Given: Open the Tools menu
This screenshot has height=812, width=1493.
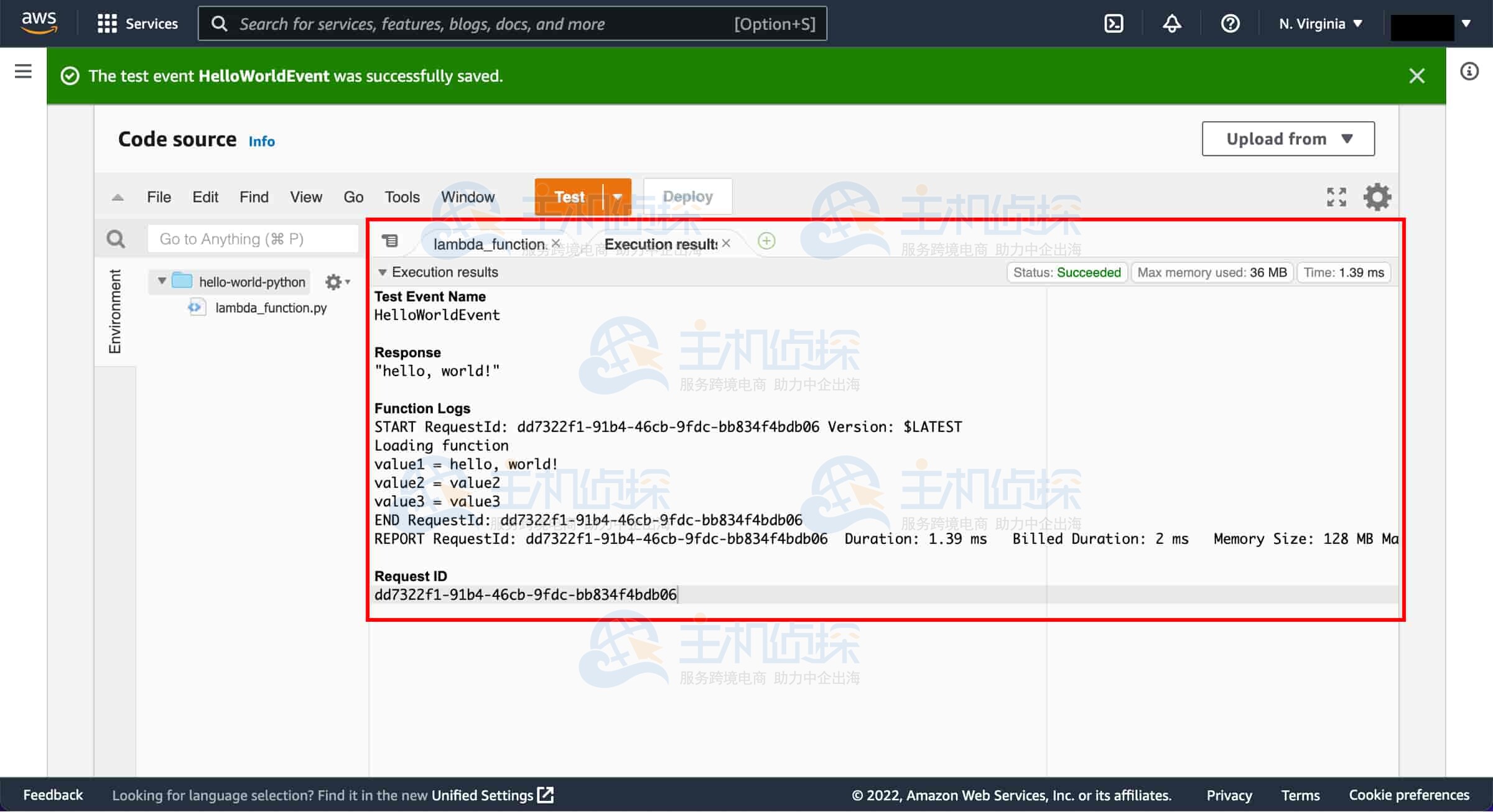Looking at the screenshot, I should click(402, 197).
